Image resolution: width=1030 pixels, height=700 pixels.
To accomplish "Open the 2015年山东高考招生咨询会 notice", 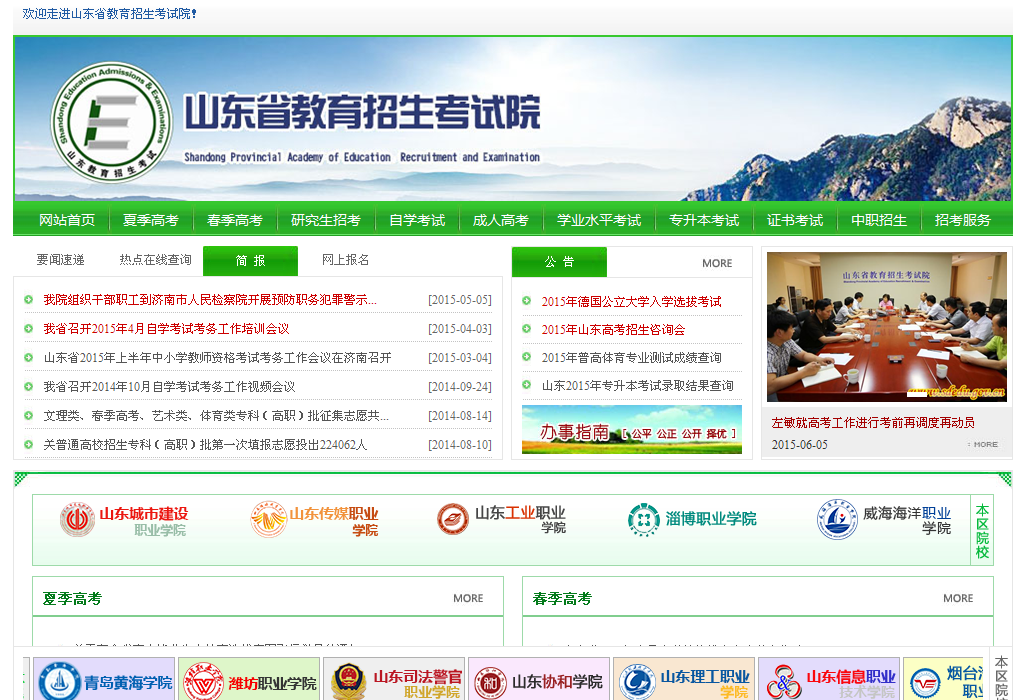I will click(613, 330).
